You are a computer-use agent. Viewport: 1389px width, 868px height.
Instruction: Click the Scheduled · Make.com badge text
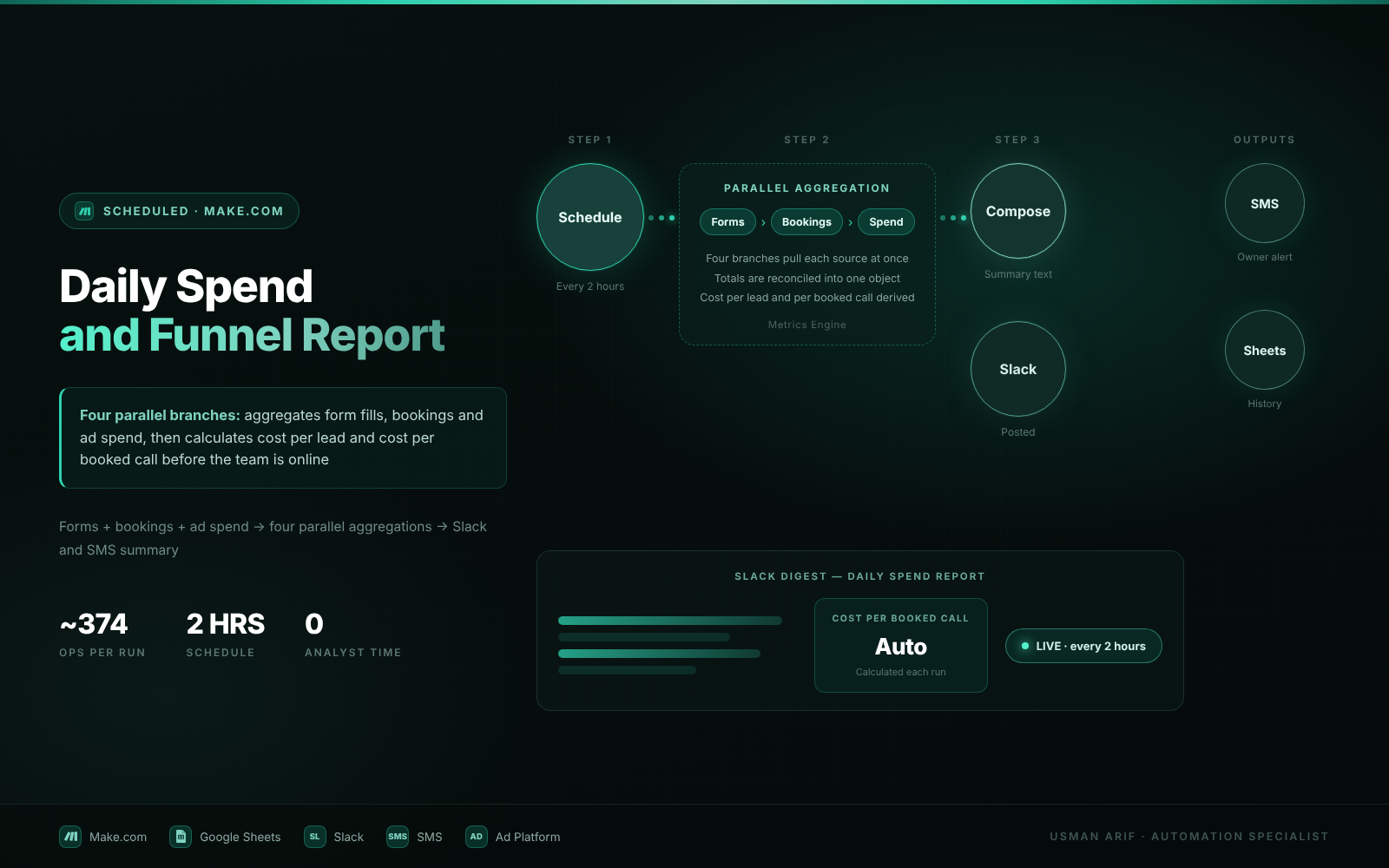point(194,211)
